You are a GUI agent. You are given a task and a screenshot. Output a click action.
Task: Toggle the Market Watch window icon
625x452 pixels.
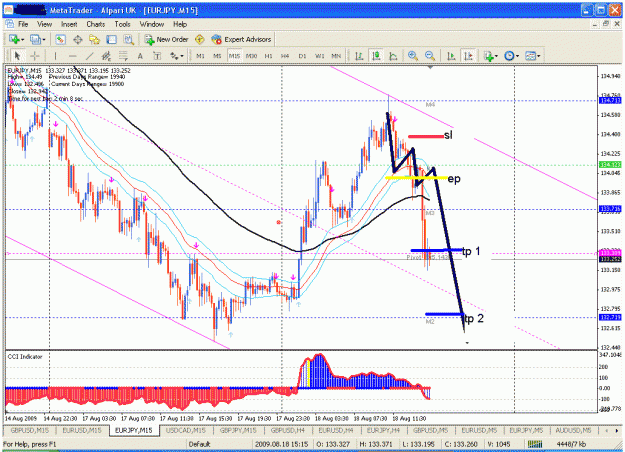60,39
